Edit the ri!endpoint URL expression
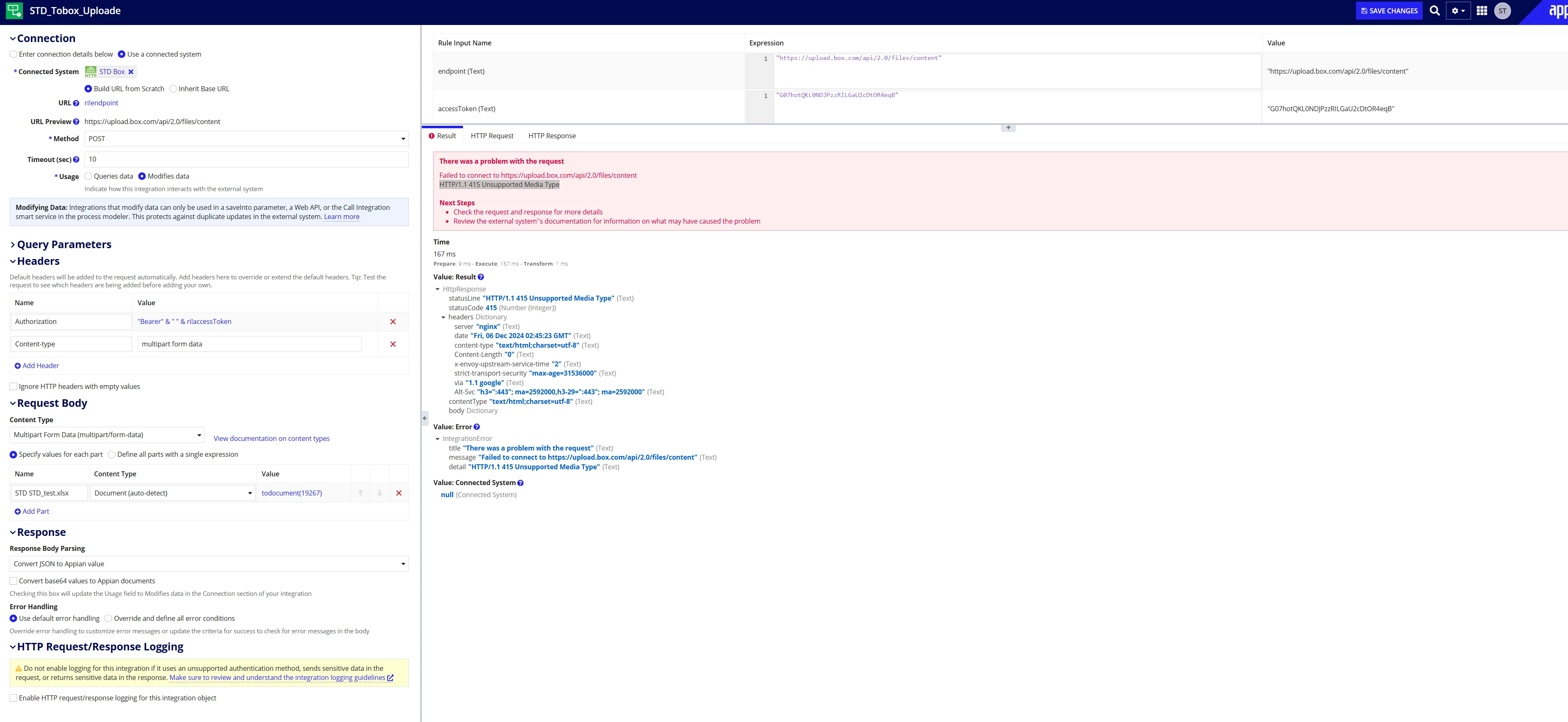The width and height of the screenshot is (1568, 722). (102, 104)
